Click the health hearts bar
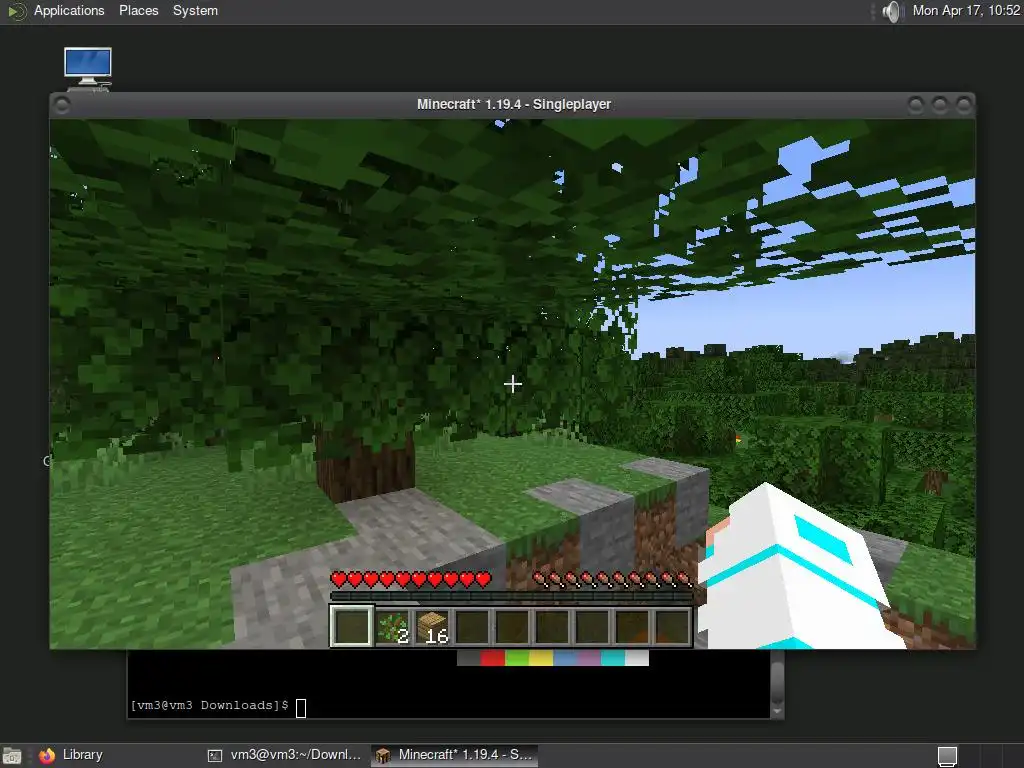1024x768 pixels. tap(411, 579)
